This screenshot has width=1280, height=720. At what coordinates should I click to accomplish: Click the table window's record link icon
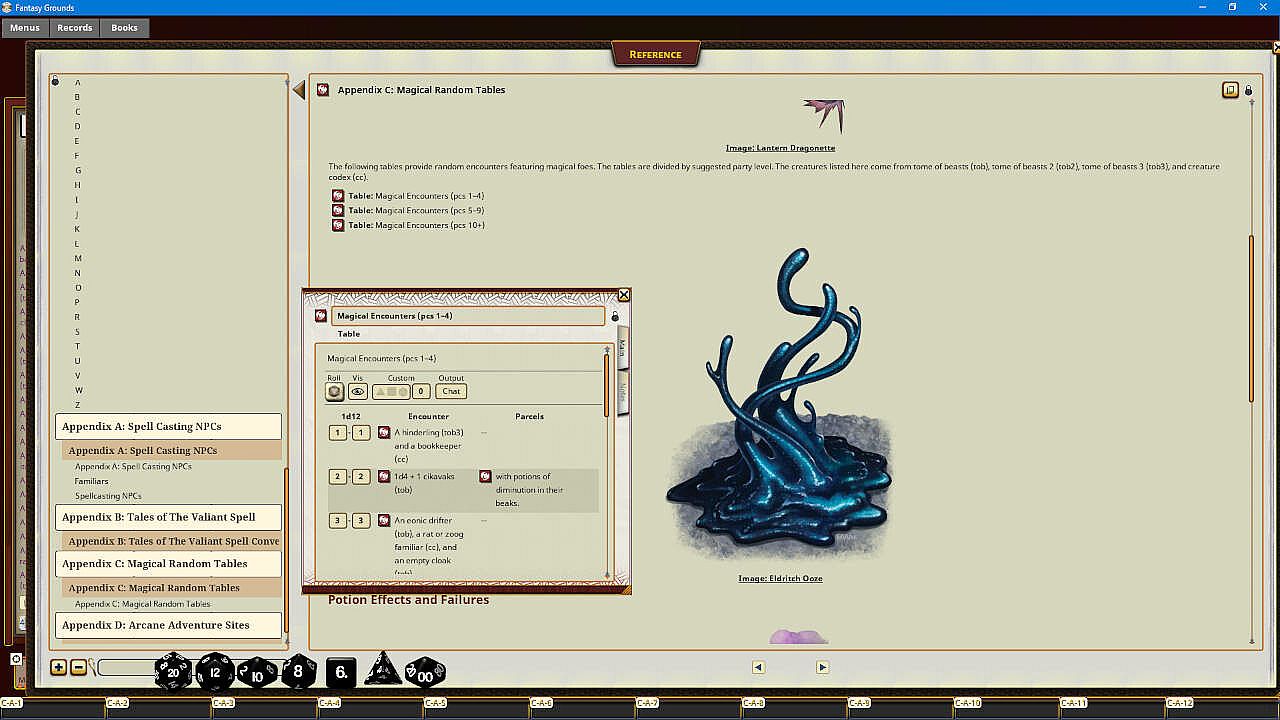[320, 316]
